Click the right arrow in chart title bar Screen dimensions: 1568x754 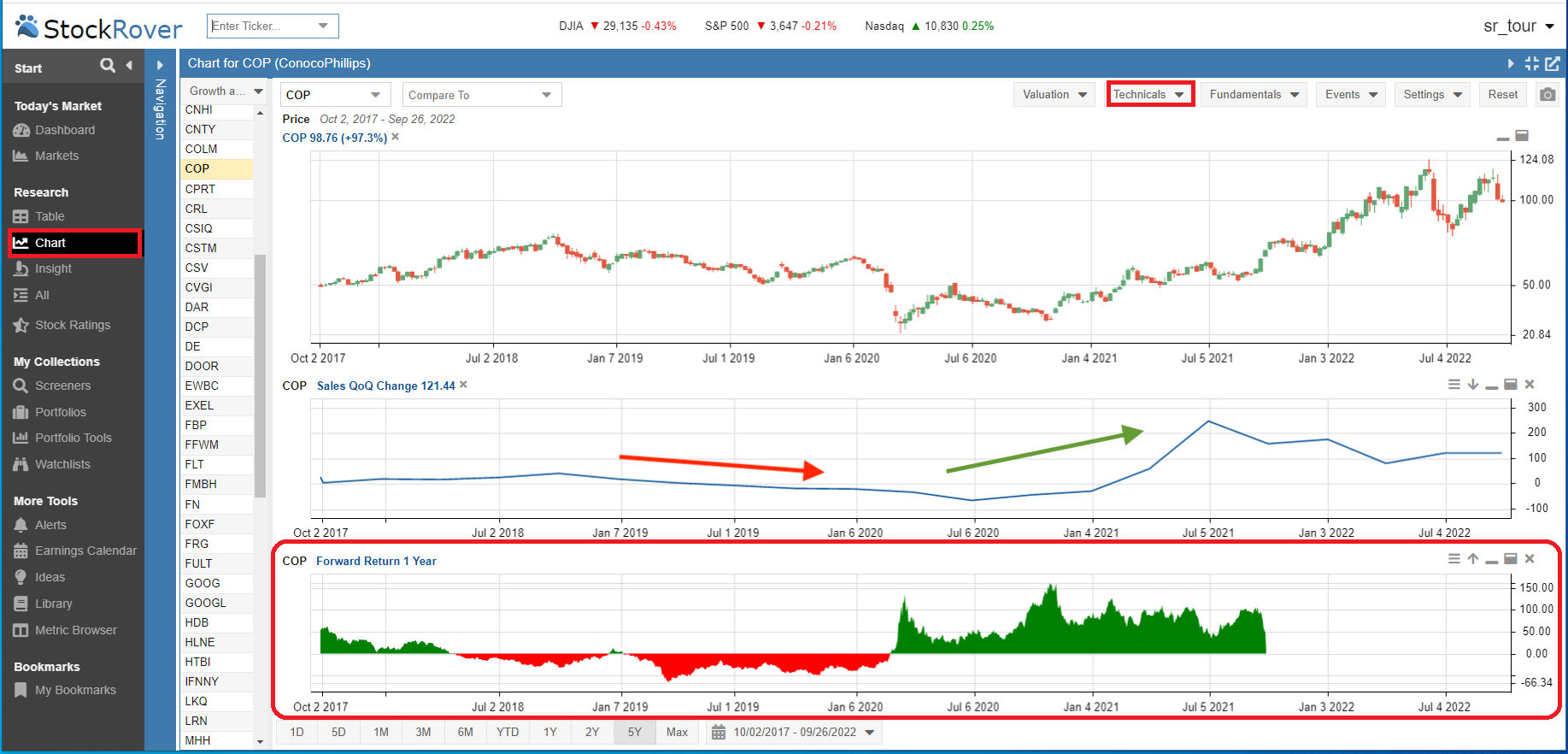point(1511,63)
